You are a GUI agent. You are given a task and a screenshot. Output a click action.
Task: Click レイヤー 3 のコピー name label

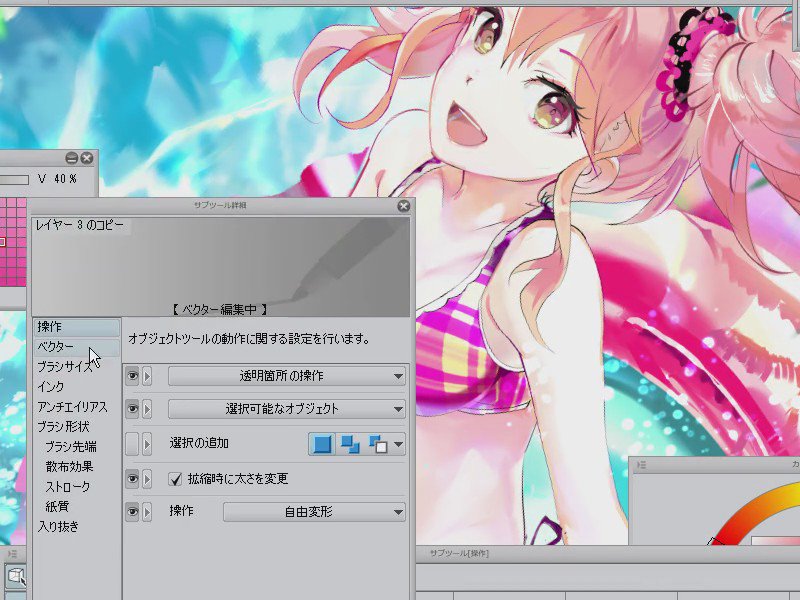click(x=80, y=225)
